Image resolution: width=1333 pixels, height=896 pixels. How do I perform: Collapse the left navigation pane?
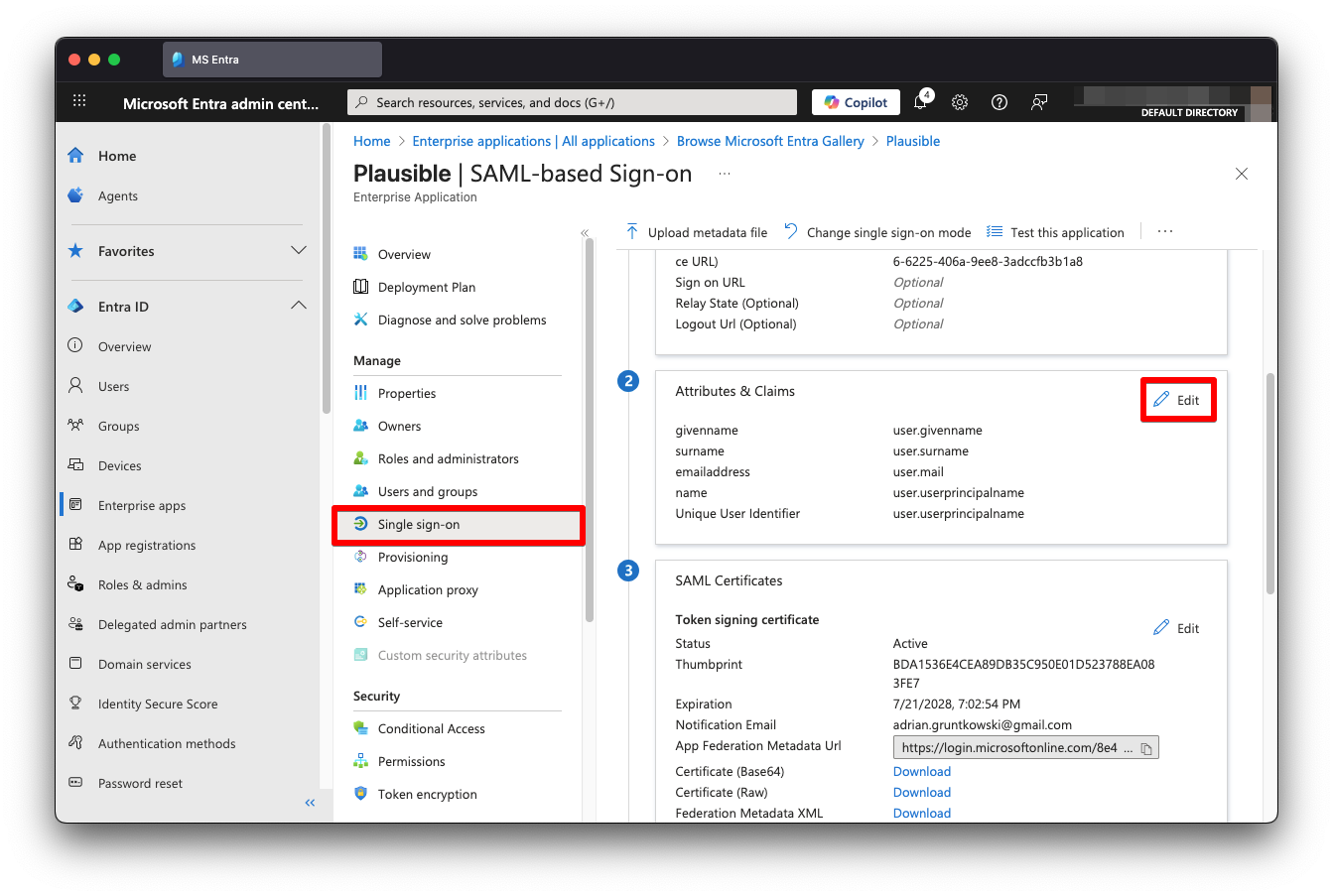tap(310, 802)
